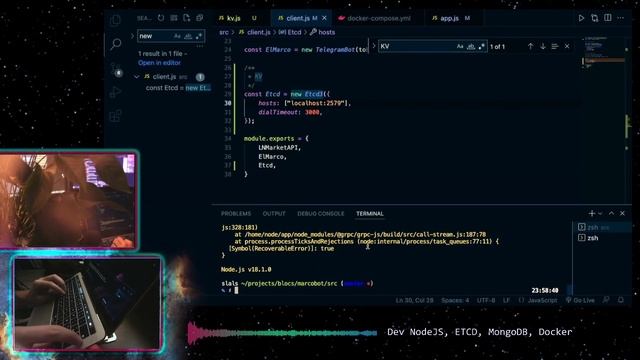This screenshot has width=640, height=360.
Task: Open the Extensions view
Action: 116,116
